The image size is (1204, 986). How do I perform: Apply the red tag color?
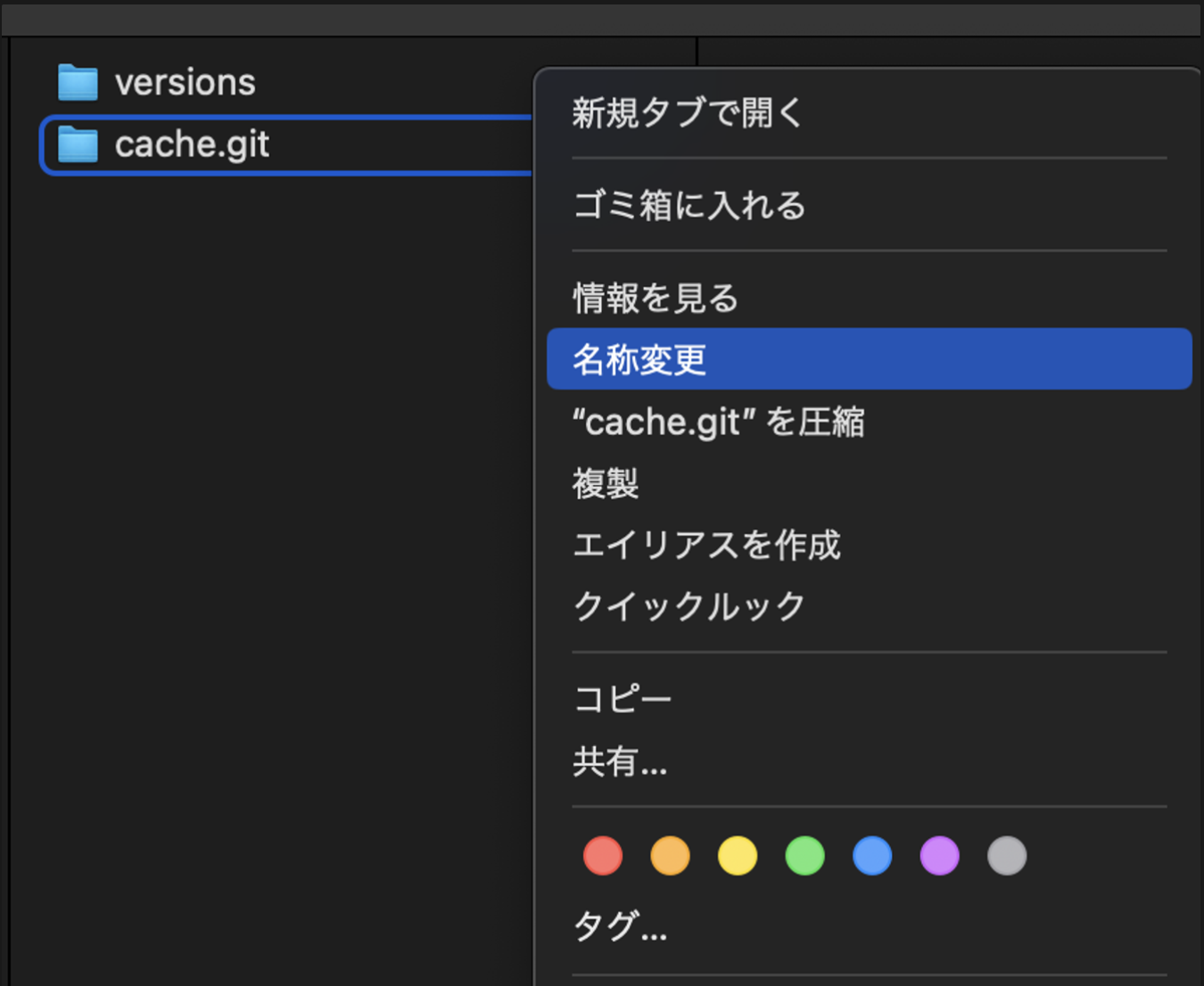coord(603,856)
